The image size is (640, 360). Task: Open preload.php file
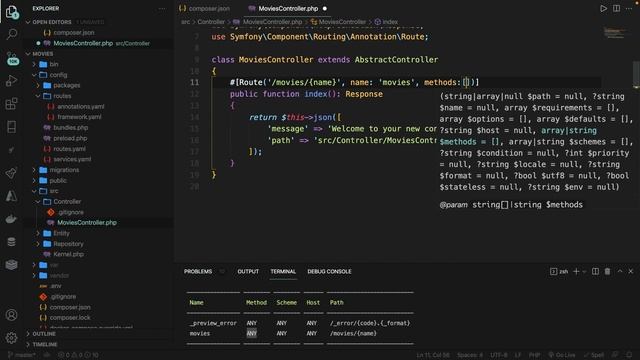[70, 138]
